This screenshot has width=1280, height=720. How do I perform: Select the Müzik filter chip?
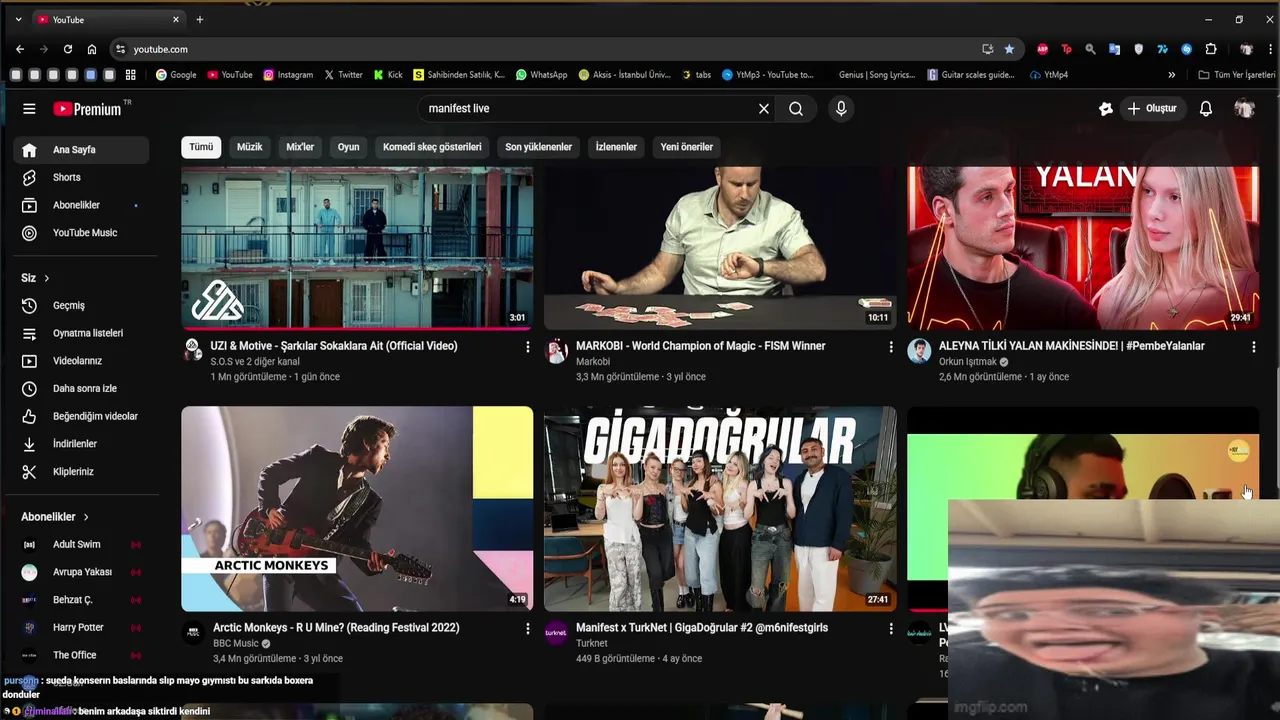tap(249, 147)
